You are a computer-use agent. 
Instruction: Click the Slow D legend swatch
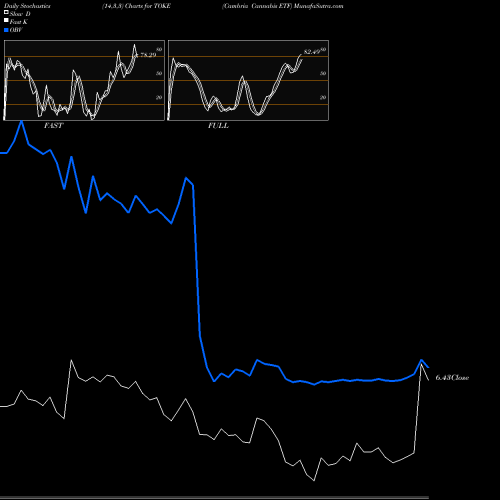coord(6,12)
